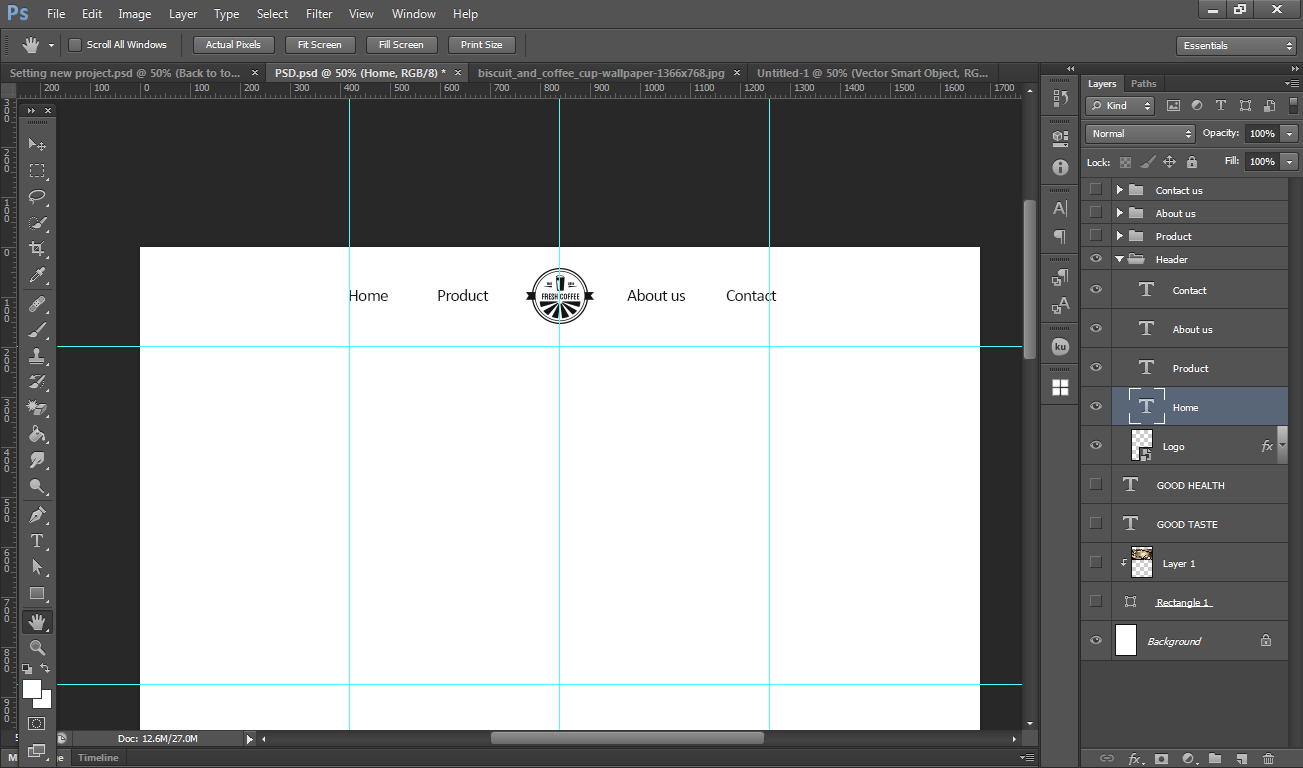
Task: Open the Essentials workspace dropdown
Action: point(1236,46)
